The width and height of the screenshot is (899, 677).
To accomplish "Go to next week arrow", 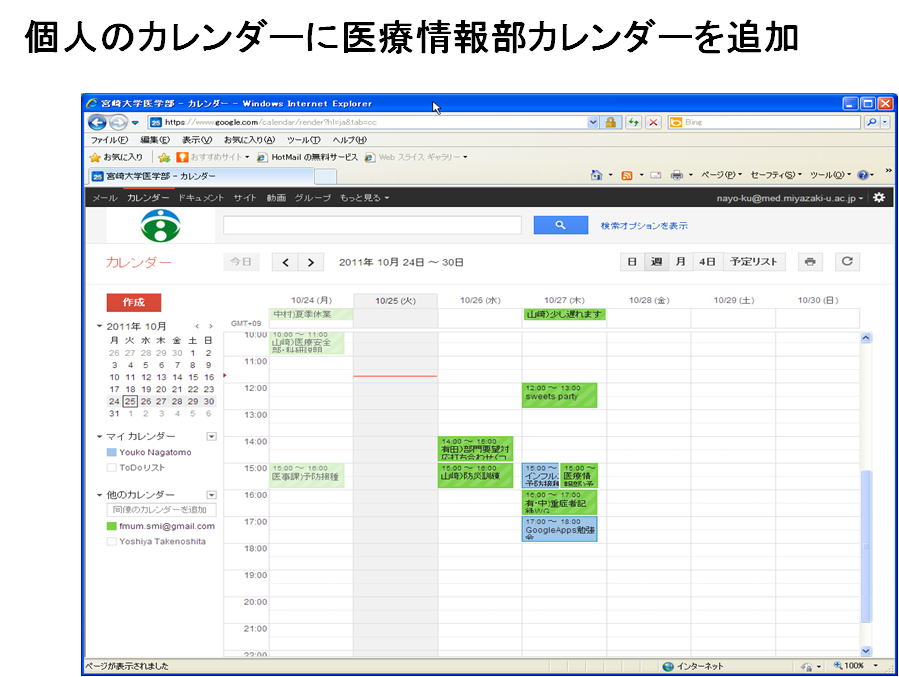I will 311,262.
